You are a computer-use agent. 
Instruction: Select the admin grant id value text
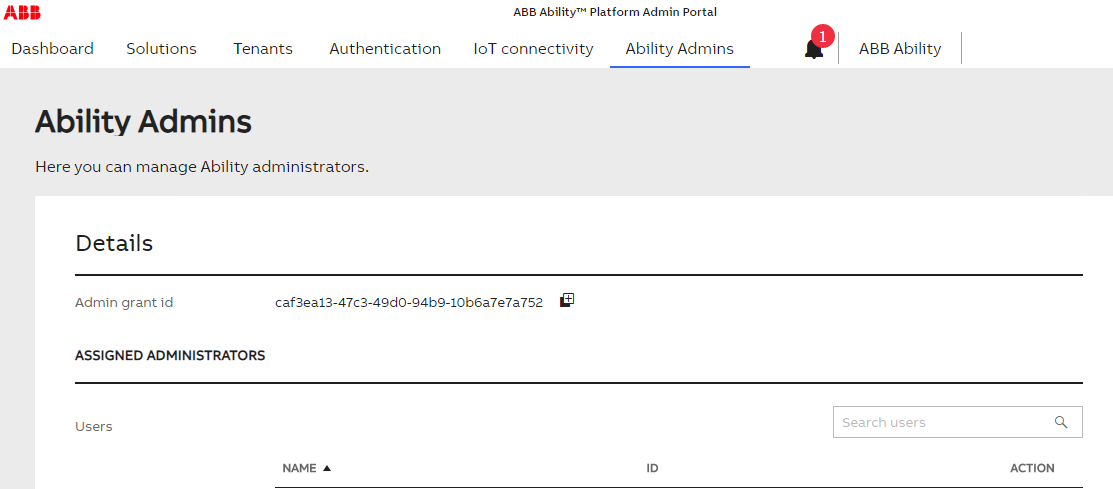point(409,302)
